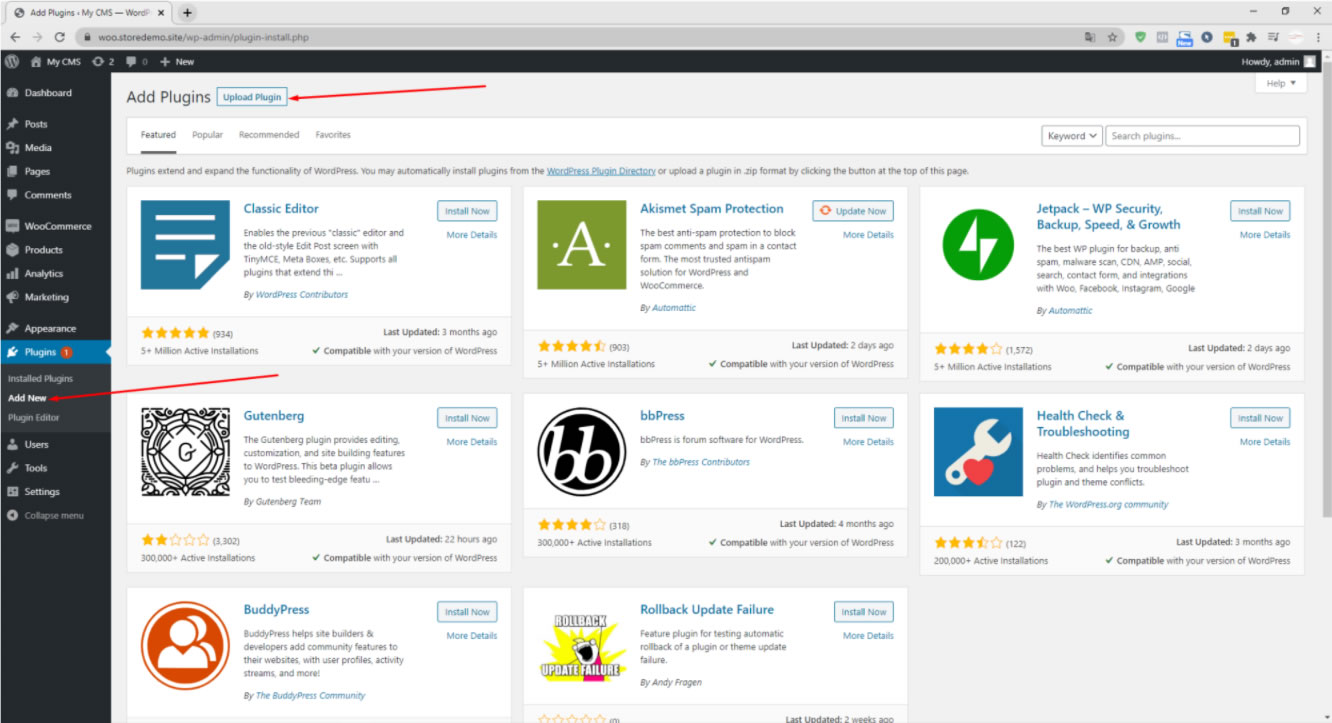1332x723 pixels.
Task: Bookmark this page with star icon
Action: [1112, 37]
